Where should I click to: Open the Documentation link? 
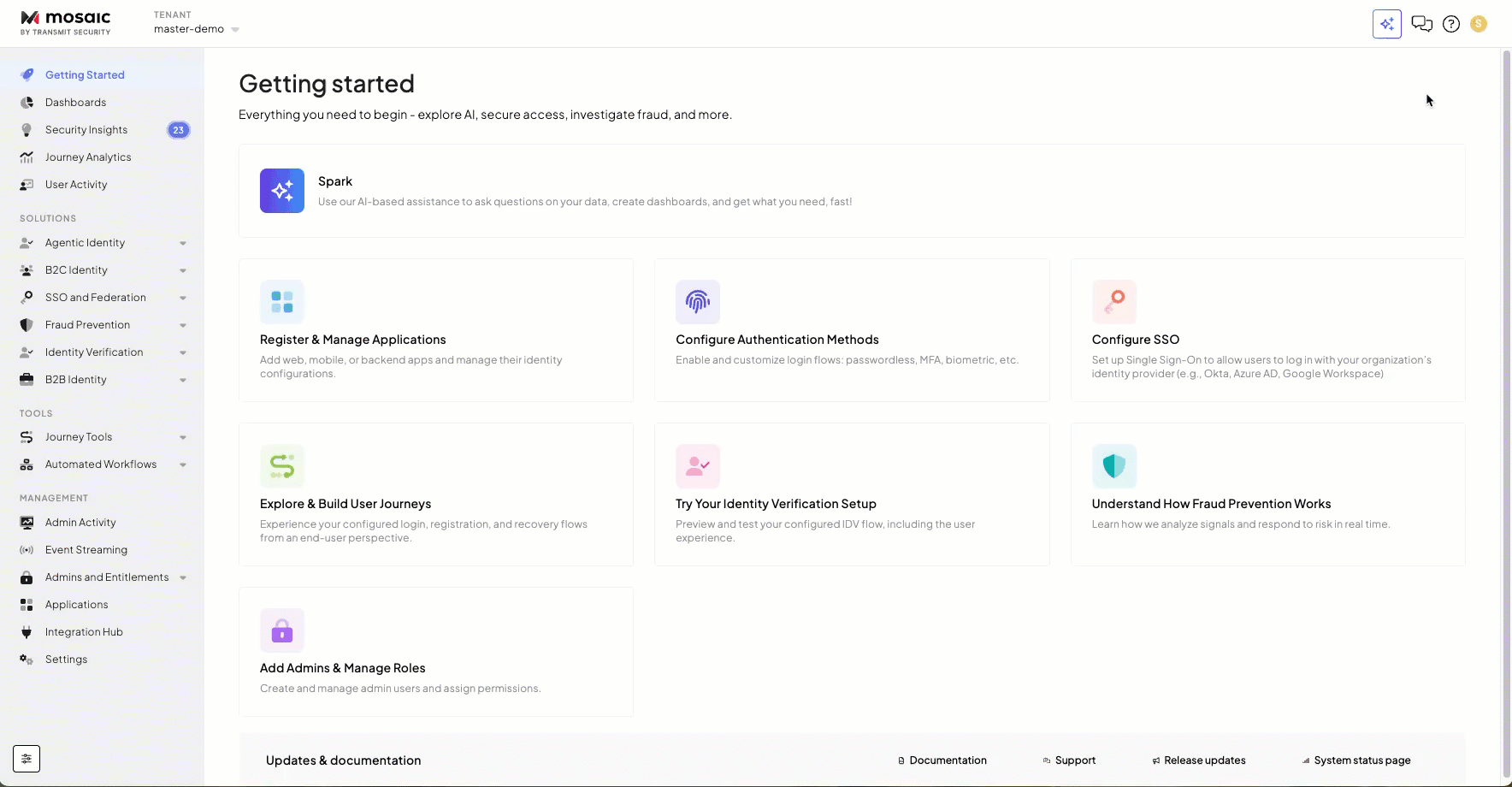coord(948,760)
